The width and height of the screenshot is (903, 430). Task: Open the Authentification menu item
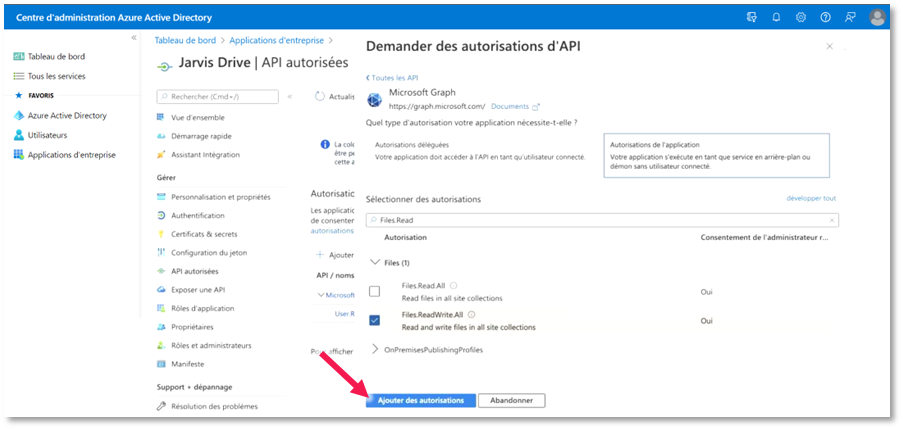[198, 215]
